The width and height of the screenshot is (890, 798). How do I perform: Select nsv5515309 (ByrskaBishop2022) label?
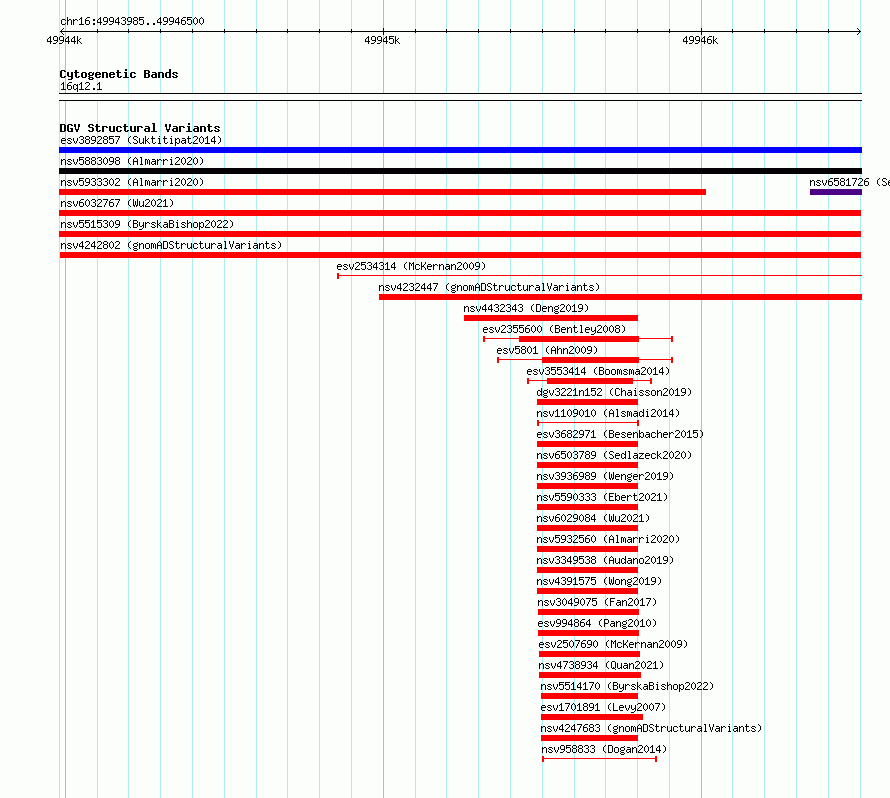point(147,224)
